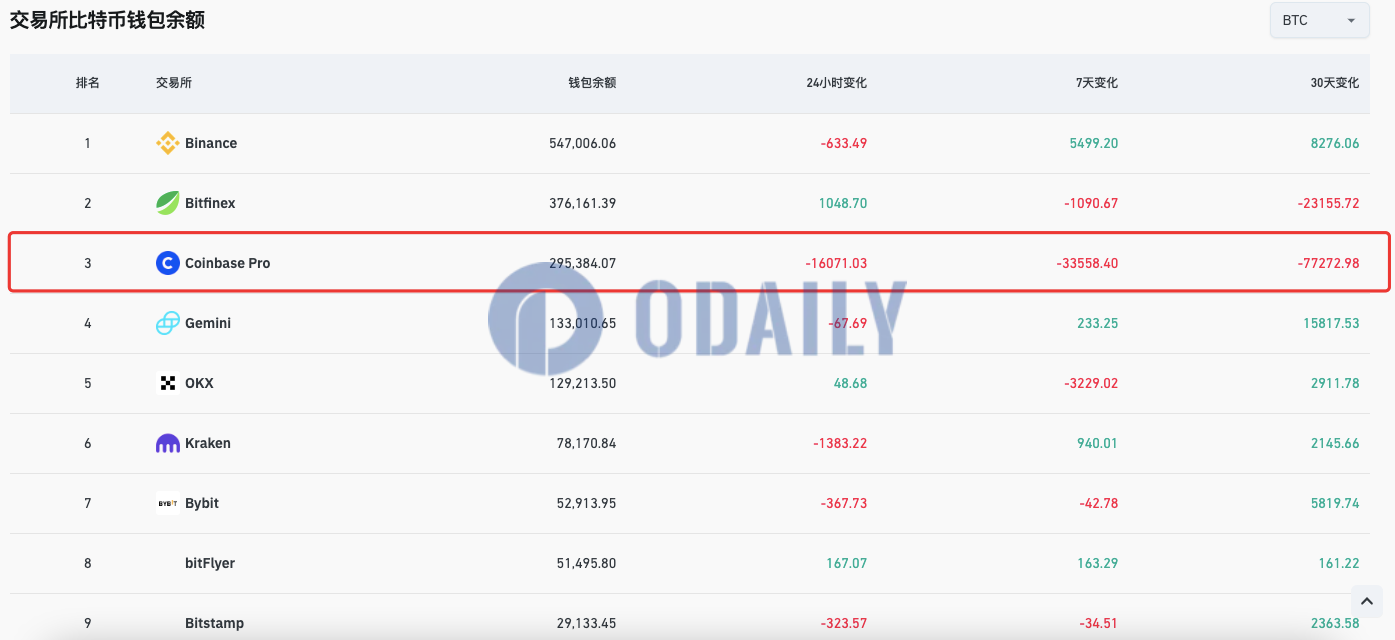Image resolution: width=1395 pixels, height=640 pixels.
Task: Open the Bitfinex exchange name
Action: 210,203
